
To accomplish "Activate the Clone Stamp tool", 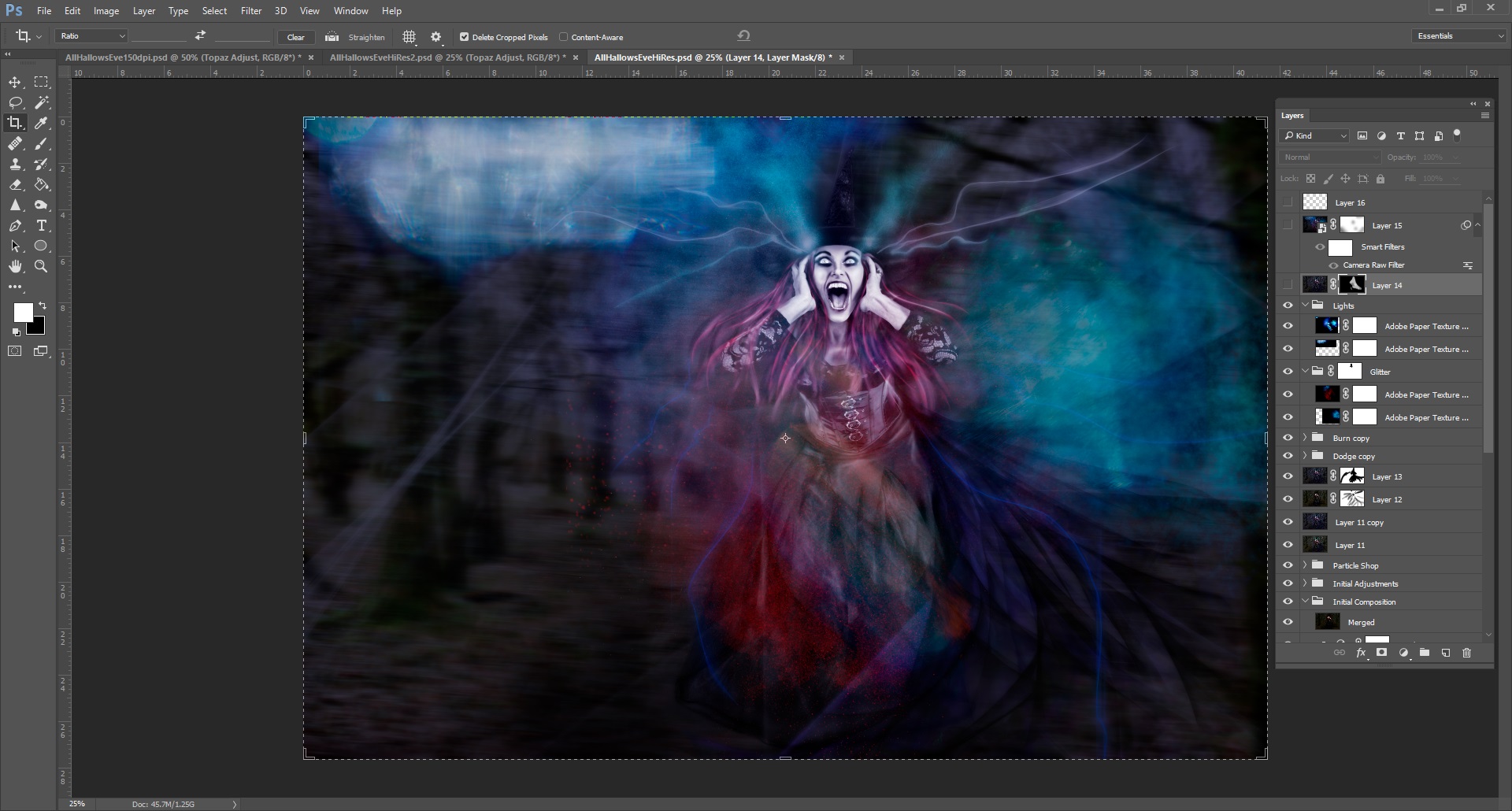I will pyautogui.click(x=15, y=165).
